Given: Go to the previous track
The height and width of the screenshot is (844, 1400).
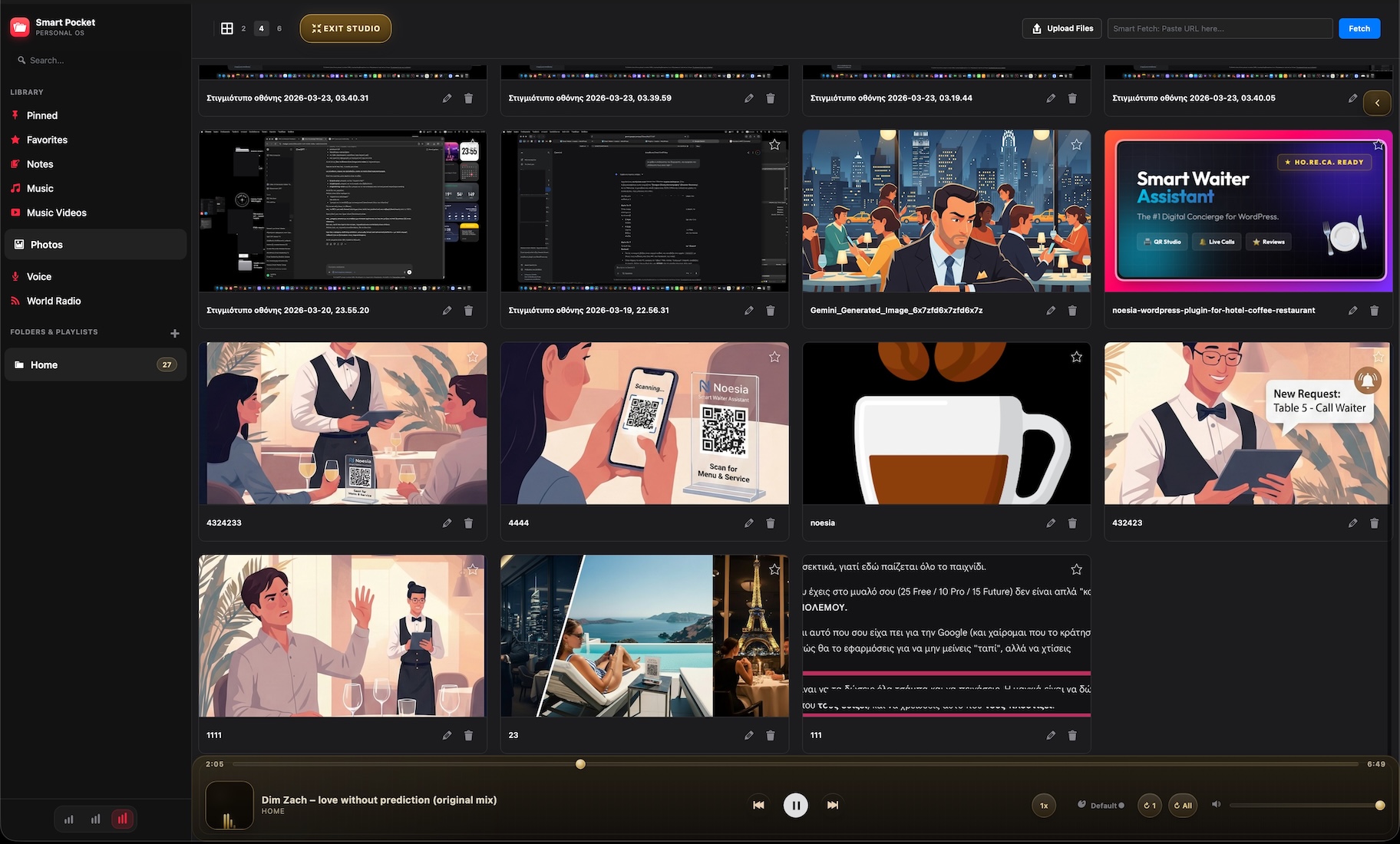Looking at the screenshot, I should pyautogui.click(x=758, y=805).
